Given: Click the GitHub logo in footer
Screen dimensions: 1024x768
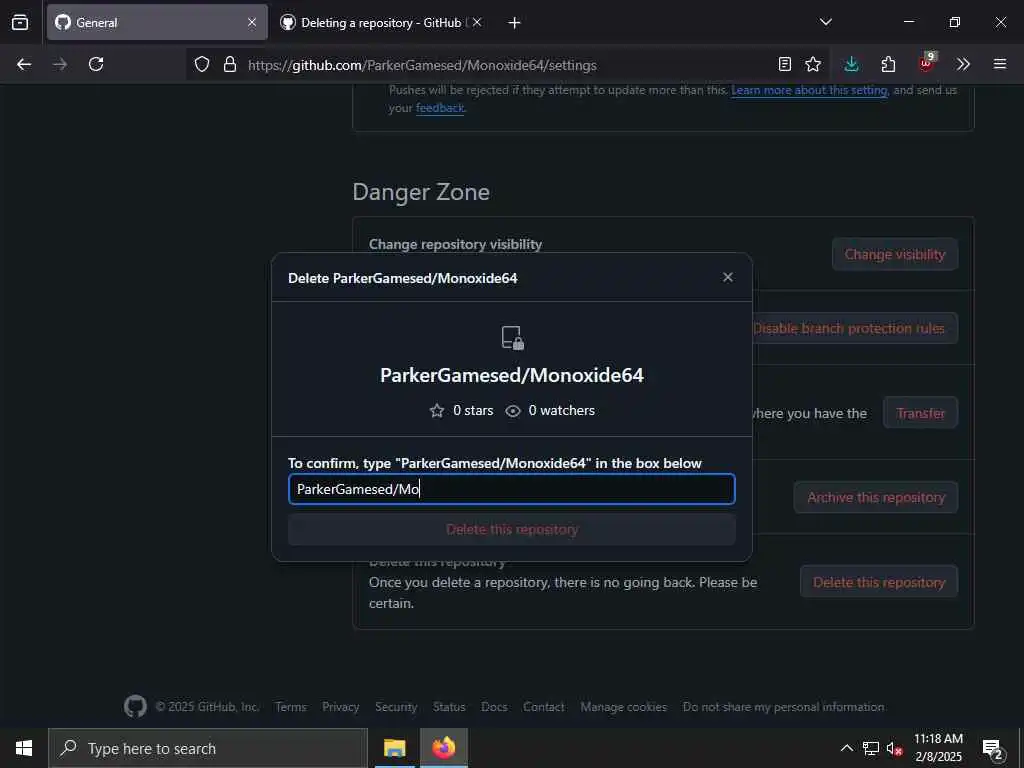Looking at the screenshot, I should (x=135, y=706).
